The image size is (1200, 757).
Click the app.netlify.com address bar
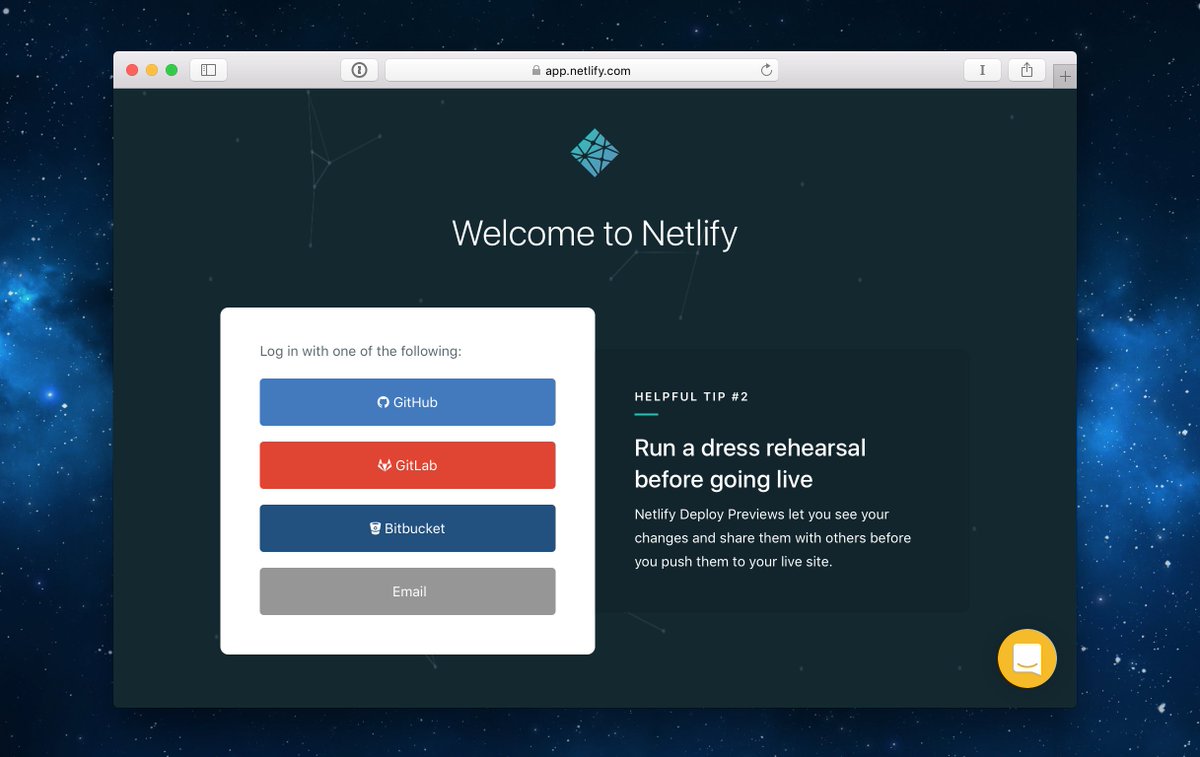[x=581, y=70]
